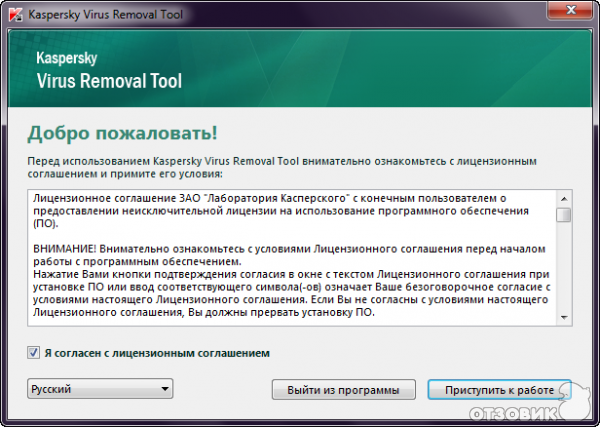Click the "Я согласен с лицензионным соглашением" label

156,353
